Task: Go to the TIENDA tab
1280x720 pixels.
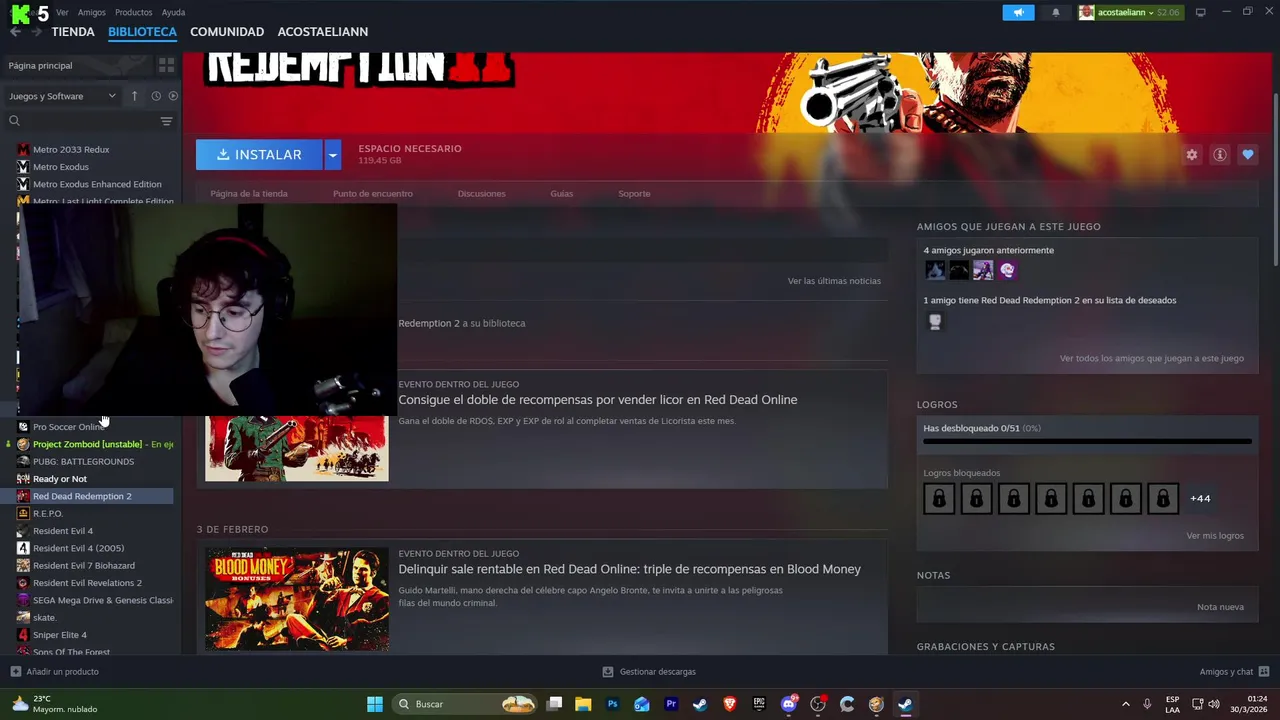Action: [x=73, y=32]
